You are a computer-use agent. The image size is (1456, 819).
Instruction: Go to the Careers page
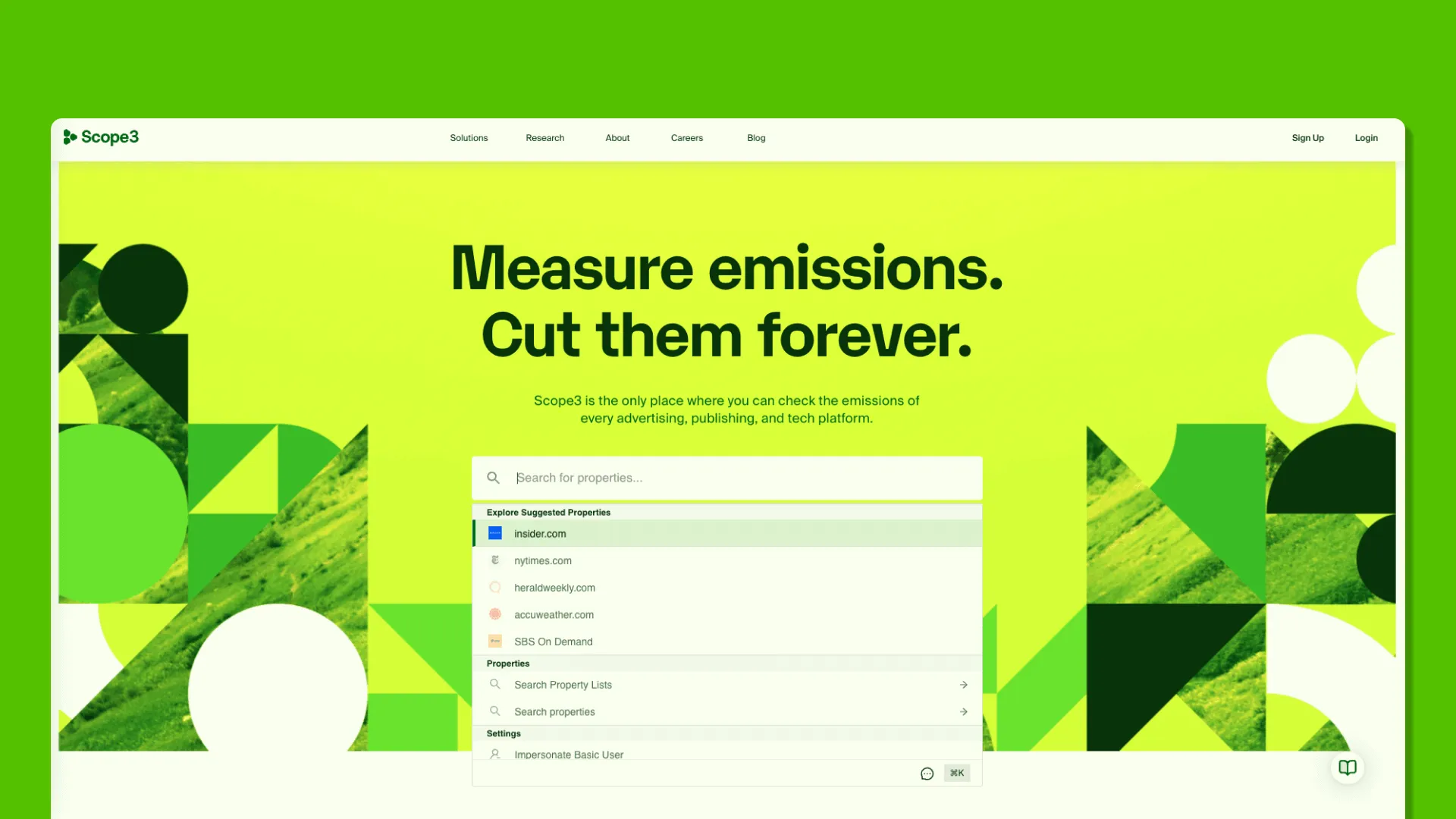pos(686,138)
